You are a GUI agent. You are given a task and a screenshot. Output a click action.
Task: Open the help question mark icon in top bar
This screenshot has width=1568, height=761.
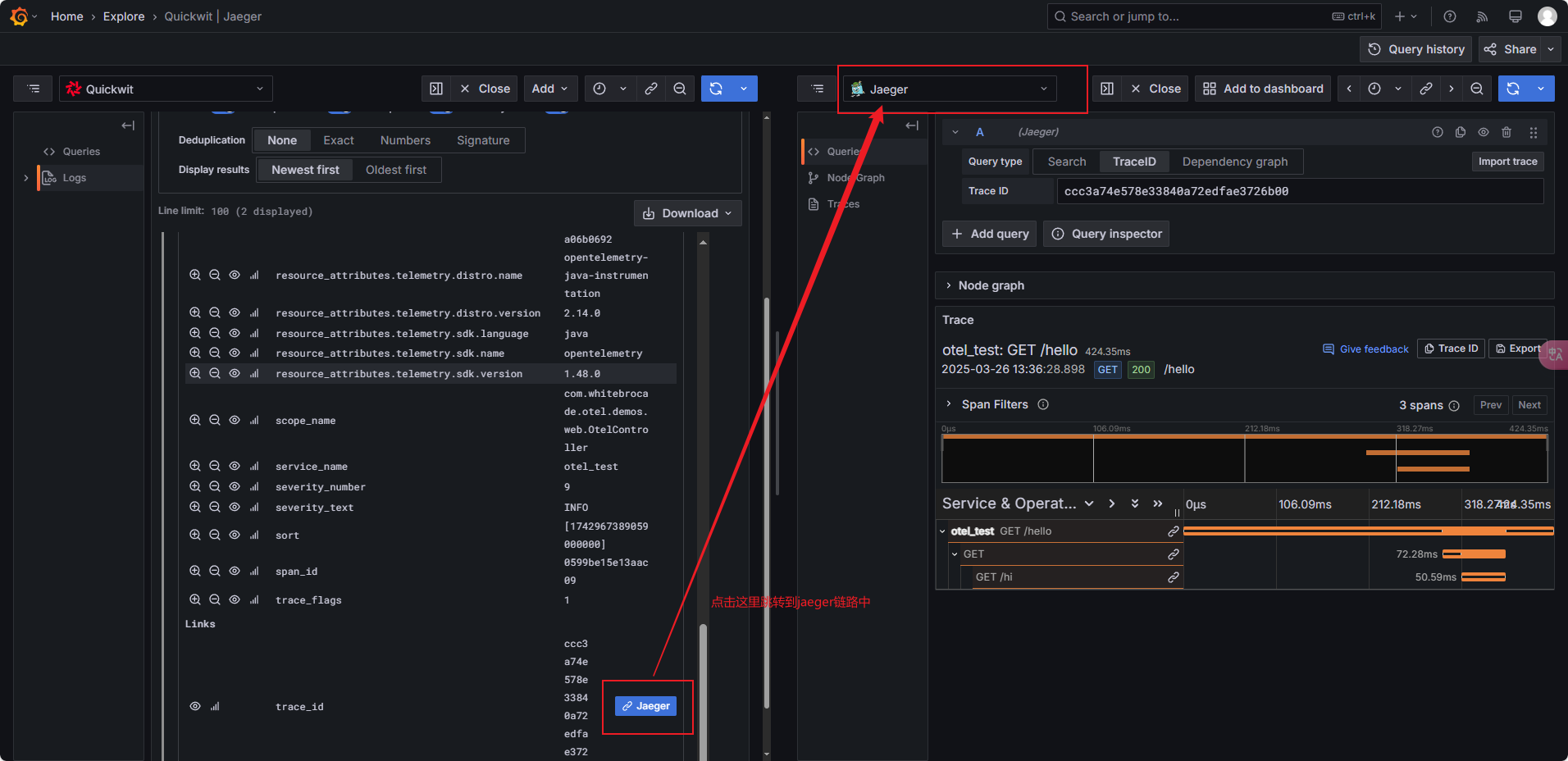1450,16
